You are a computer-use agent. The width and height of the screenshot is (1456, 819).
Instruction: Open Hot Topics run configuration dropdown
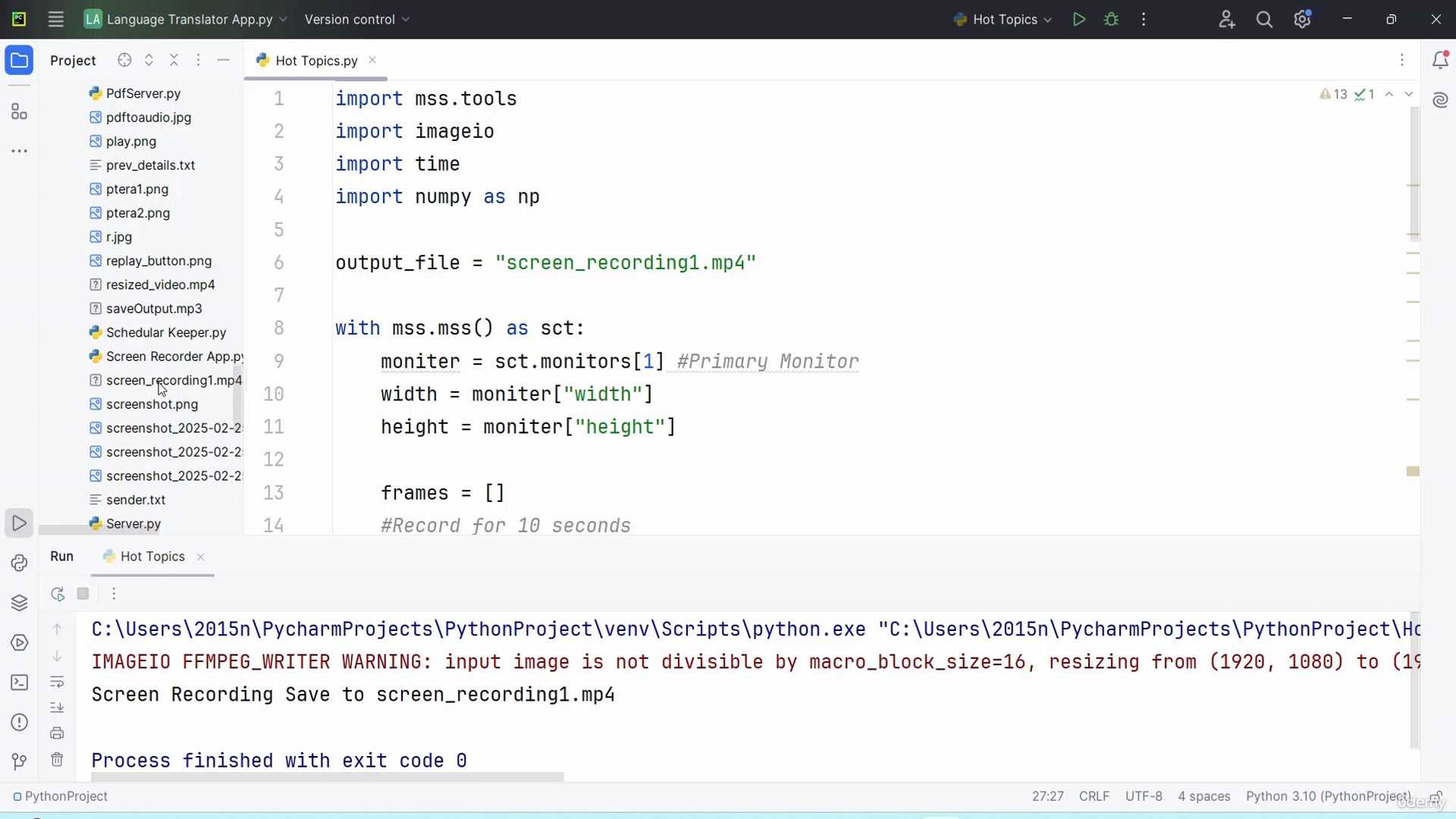1003,20
